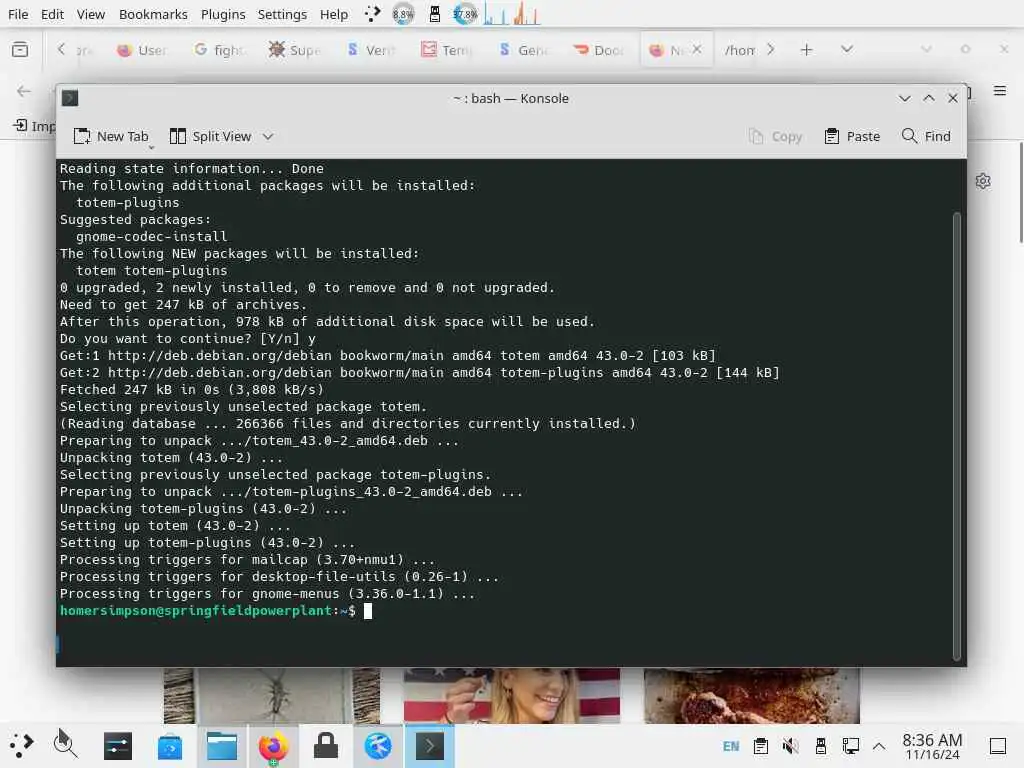Image resolution: width=1024 pixels, height=768 pixels.
Task: Open the clipboard tray icon
Action: click(x=761, y=746)
